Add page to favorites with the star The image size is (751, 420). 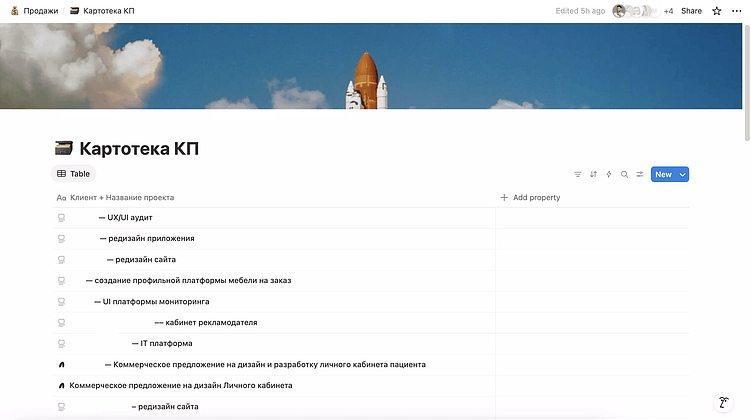coord(717,11)
